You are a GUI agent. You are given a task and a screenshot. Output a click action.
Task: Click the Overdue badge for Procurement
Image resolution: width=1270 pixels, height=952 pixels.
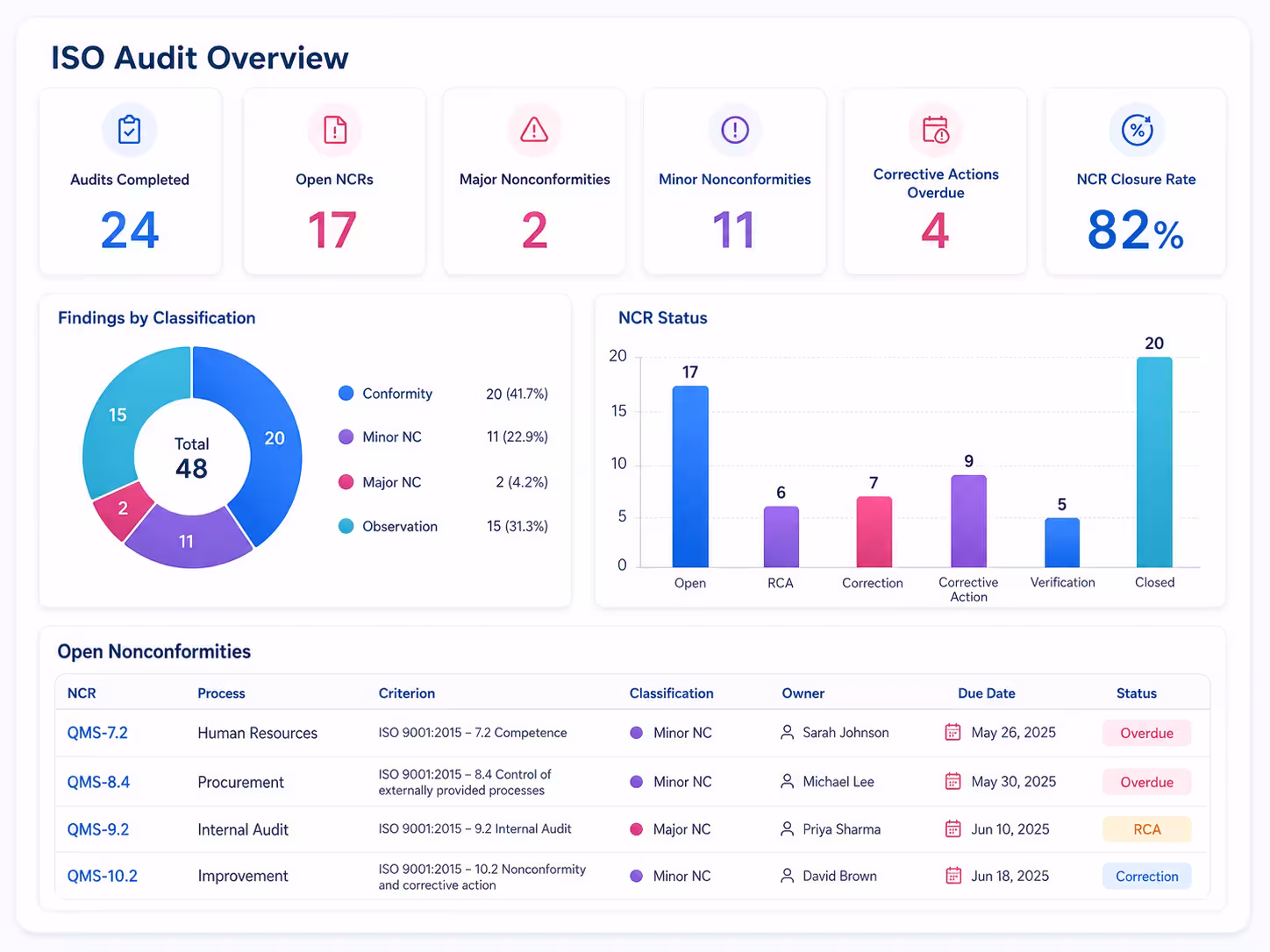[1146, 782]
